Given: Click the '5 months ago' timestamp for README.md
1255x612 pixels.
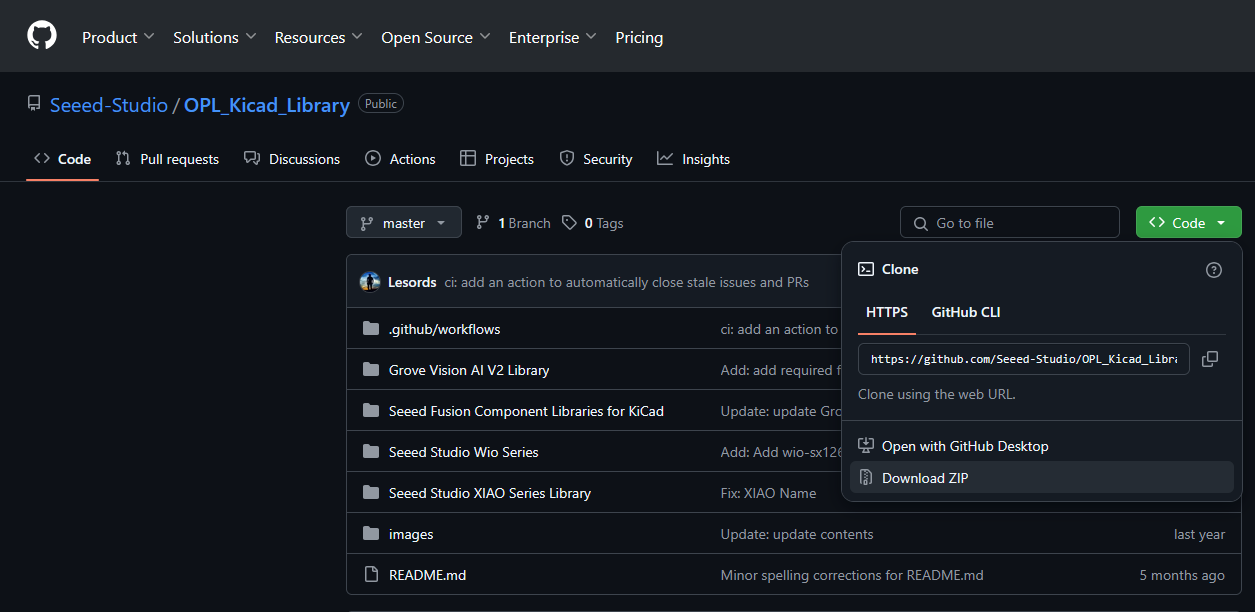Looking at the screenshot, I should pyautogui.click(x=1182, y=575).
